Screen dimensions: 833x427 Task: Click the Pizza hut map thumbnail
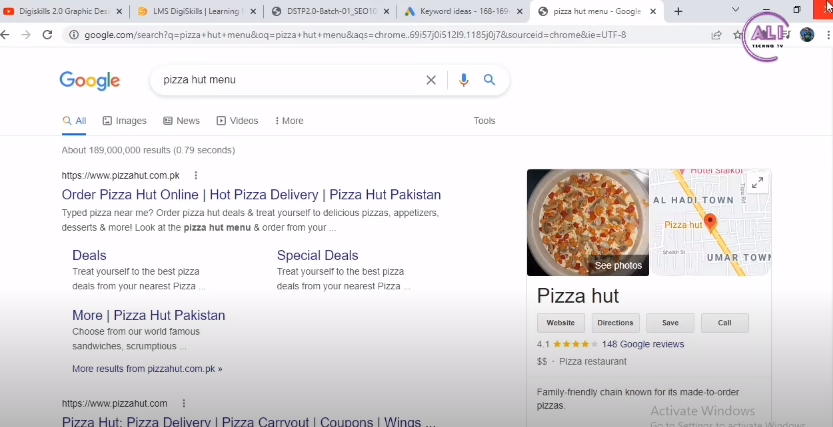711,223
